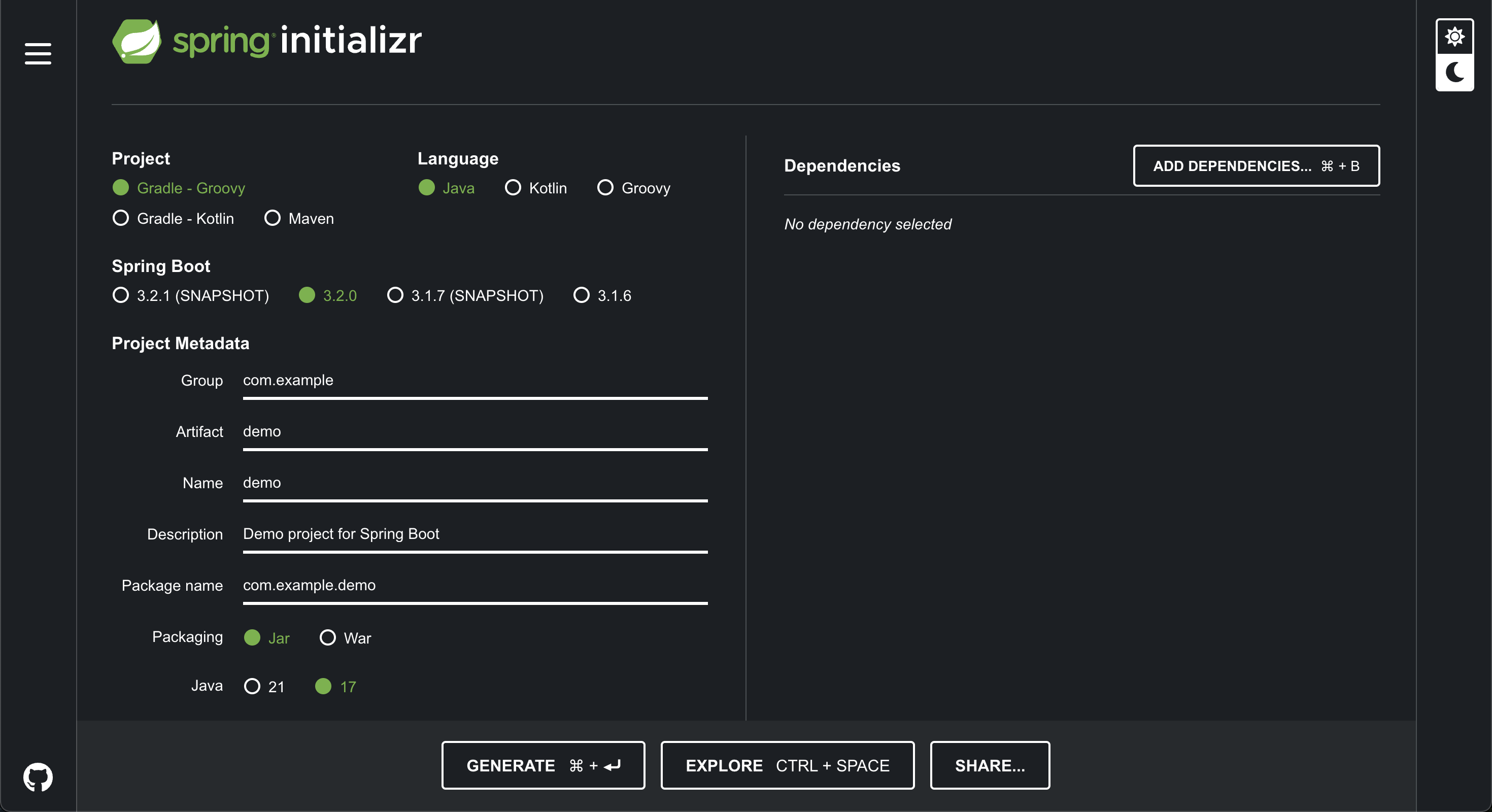Choose Java as language
Viewport: 1492px width, 812px height.
click(x=447, y=188)
